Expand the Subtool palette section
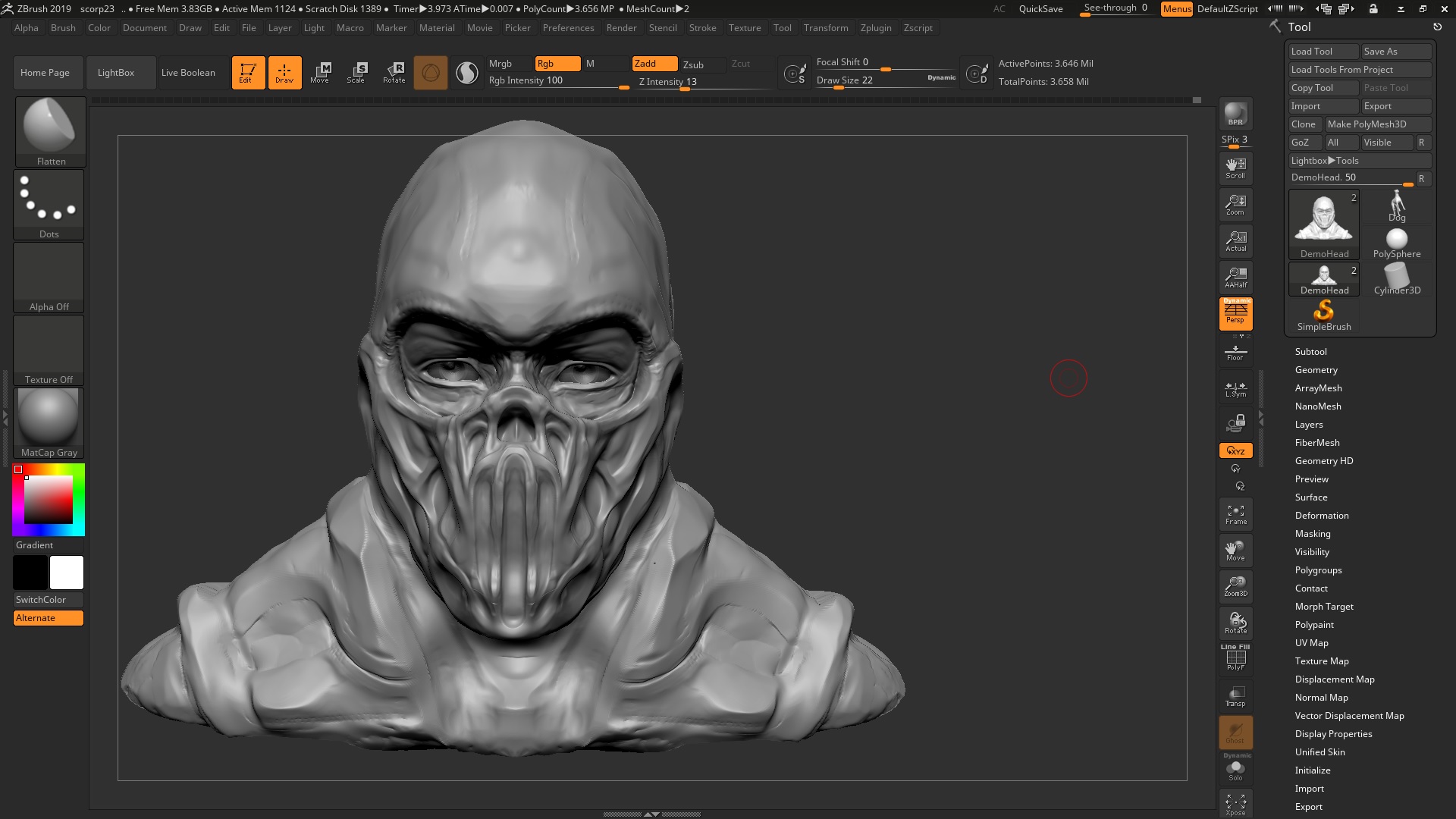Viewport: 1456px width, 819px height. (1310, 352)
